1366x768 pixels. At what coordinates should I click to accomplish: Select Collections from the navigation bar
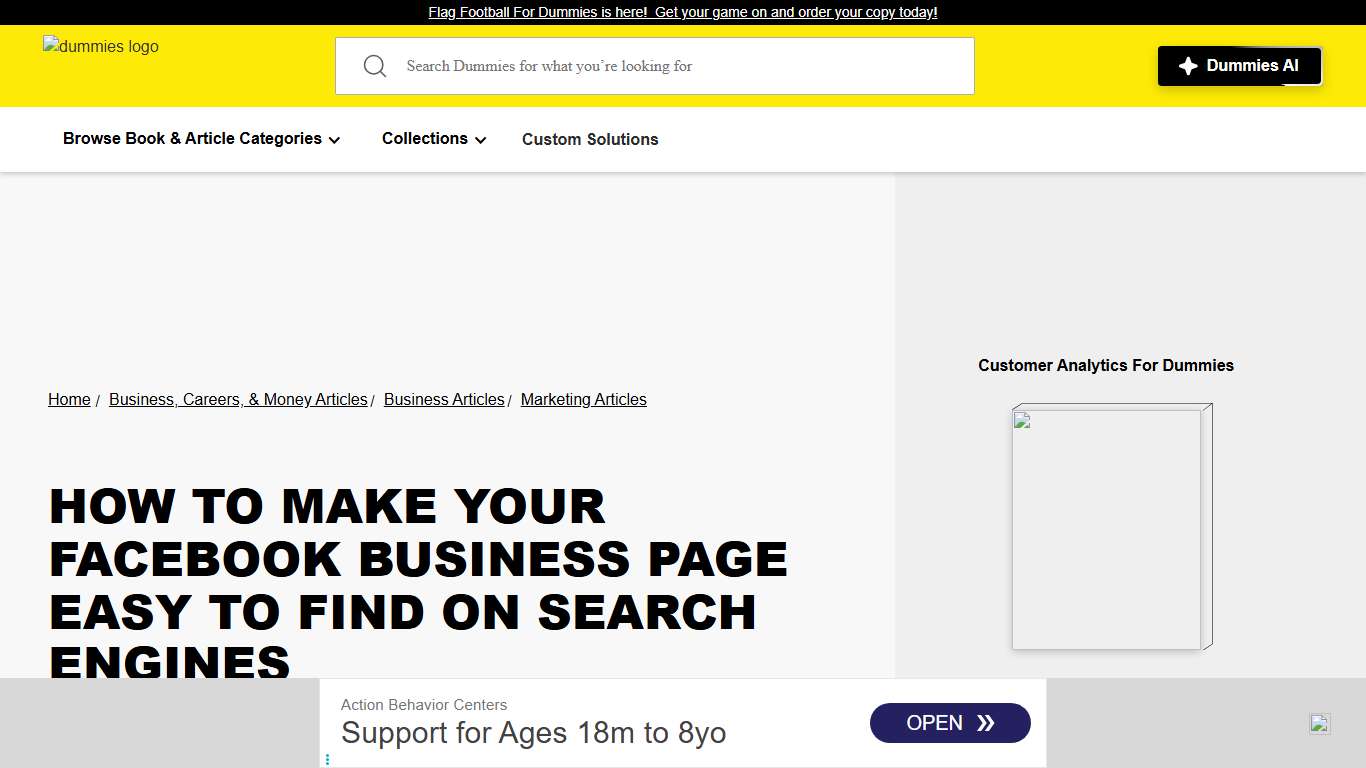pyautogui.click(x=424, y=139)
